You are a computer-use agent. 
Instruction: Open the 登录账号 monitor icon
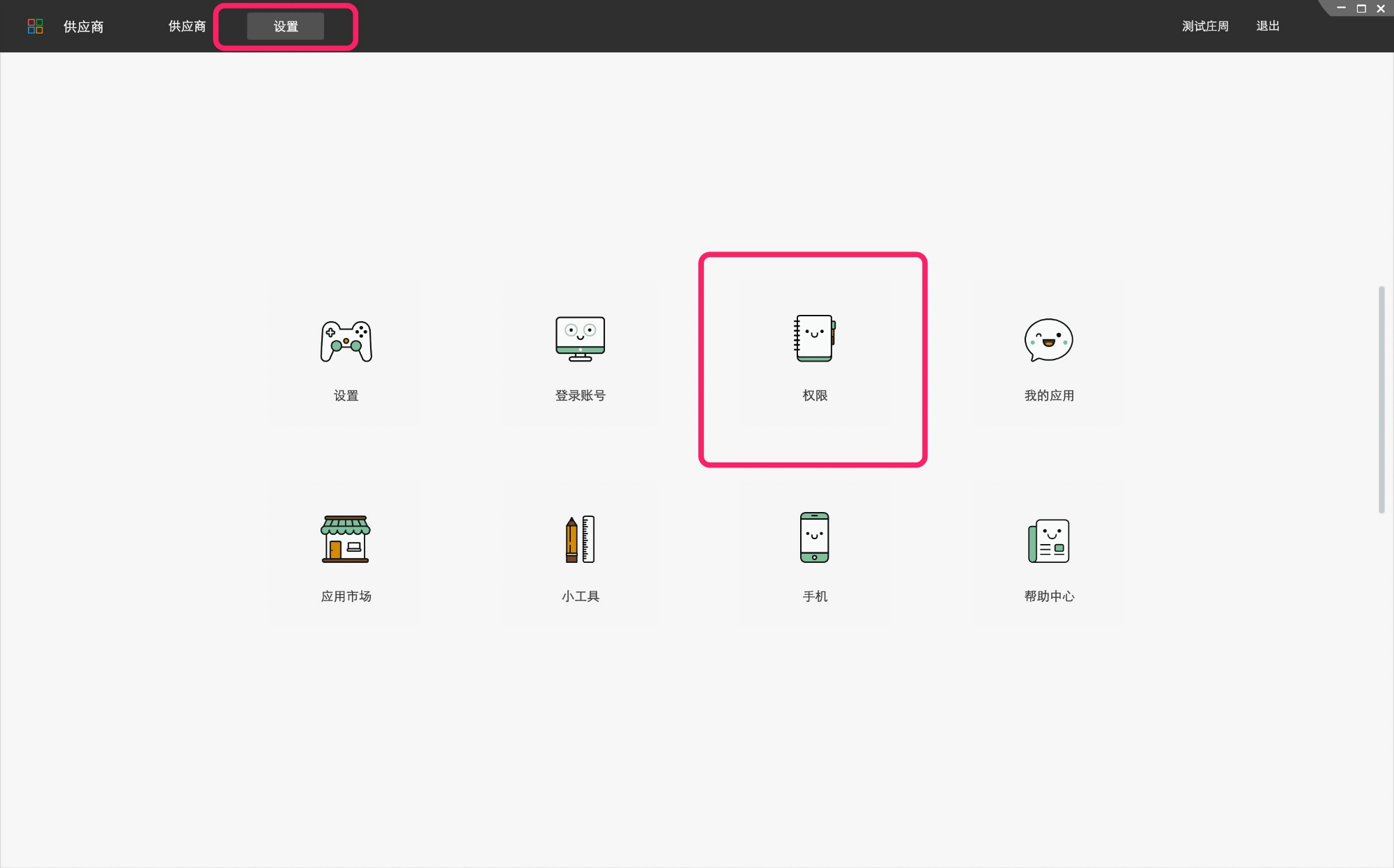[x=581, y=339]
